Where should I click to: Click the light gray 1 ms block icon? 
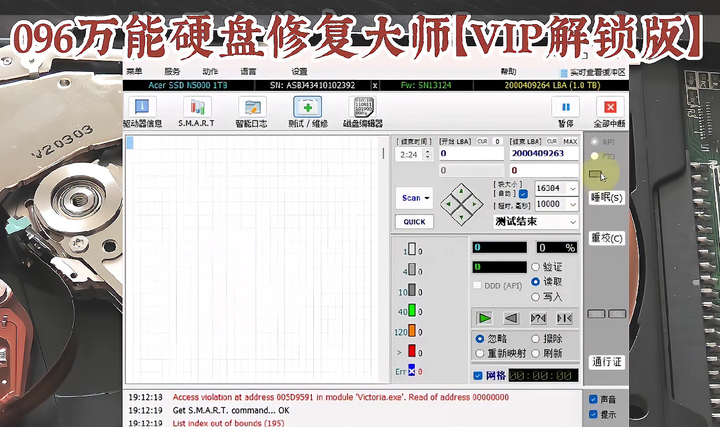coord(412,249)
